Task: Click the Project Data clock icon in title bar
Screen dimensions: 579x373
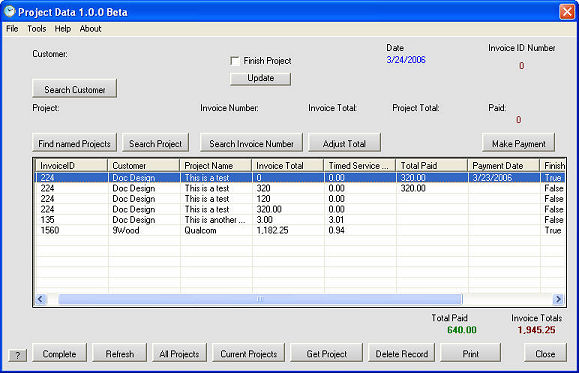Action: (x=9, y=11)
